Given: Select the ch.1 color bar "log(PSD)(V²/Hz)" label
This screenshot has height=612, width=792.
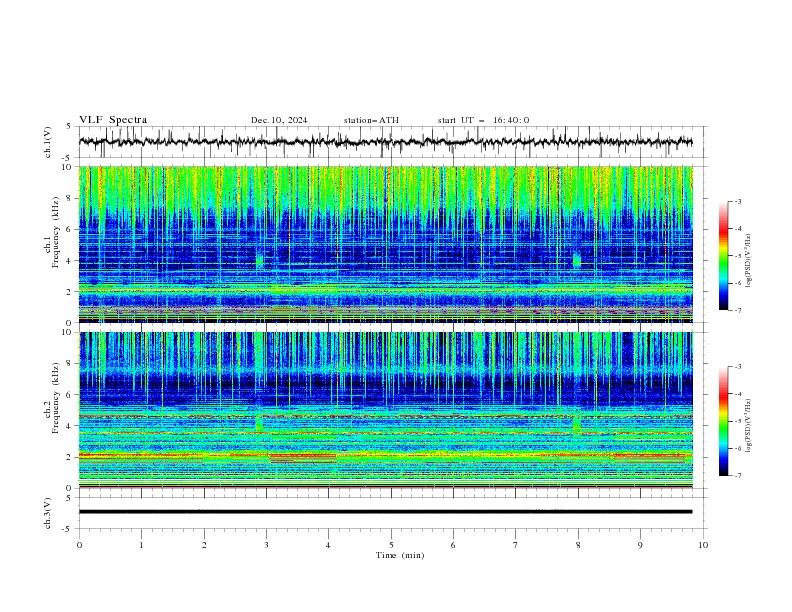Looking at the screenshot, I should [748, 261].
